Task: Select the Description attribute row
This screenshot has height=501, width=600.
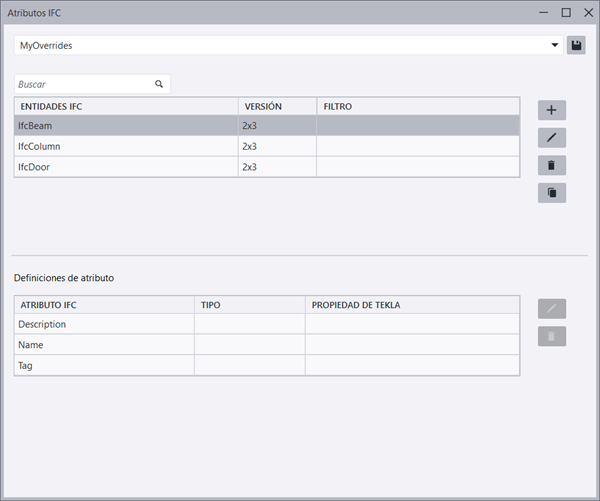Action: click(267, 324)
